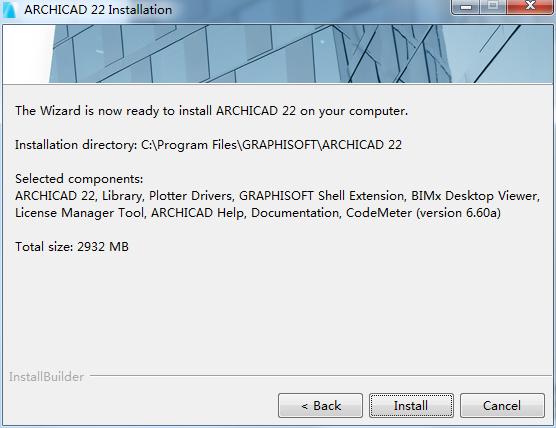This screenshot has height=428, width=556.
Task: Click the InstallBuilder label
Action: pyautogui.click(x=46, y=377)
